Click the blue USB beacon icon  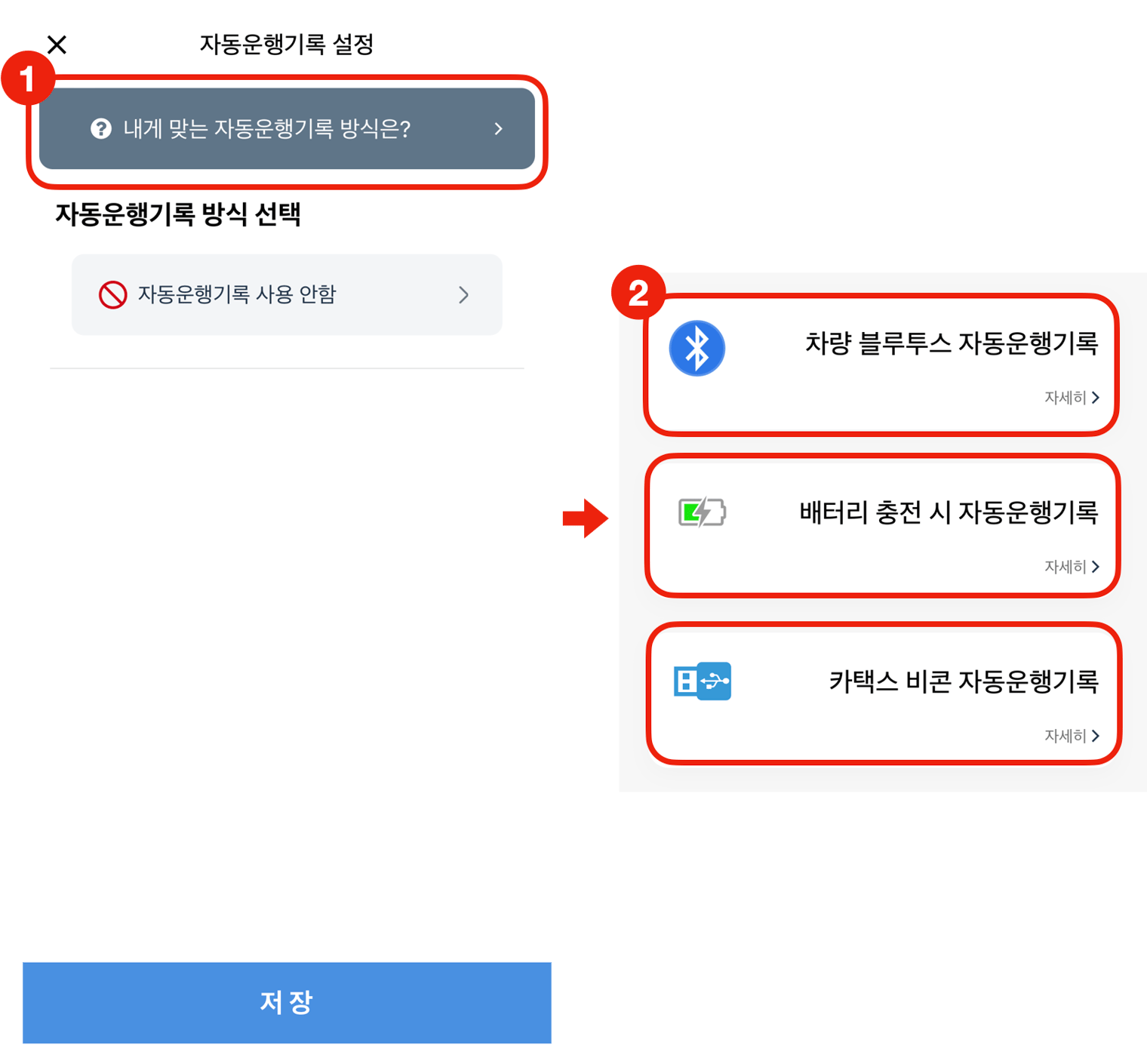[702, 681]
